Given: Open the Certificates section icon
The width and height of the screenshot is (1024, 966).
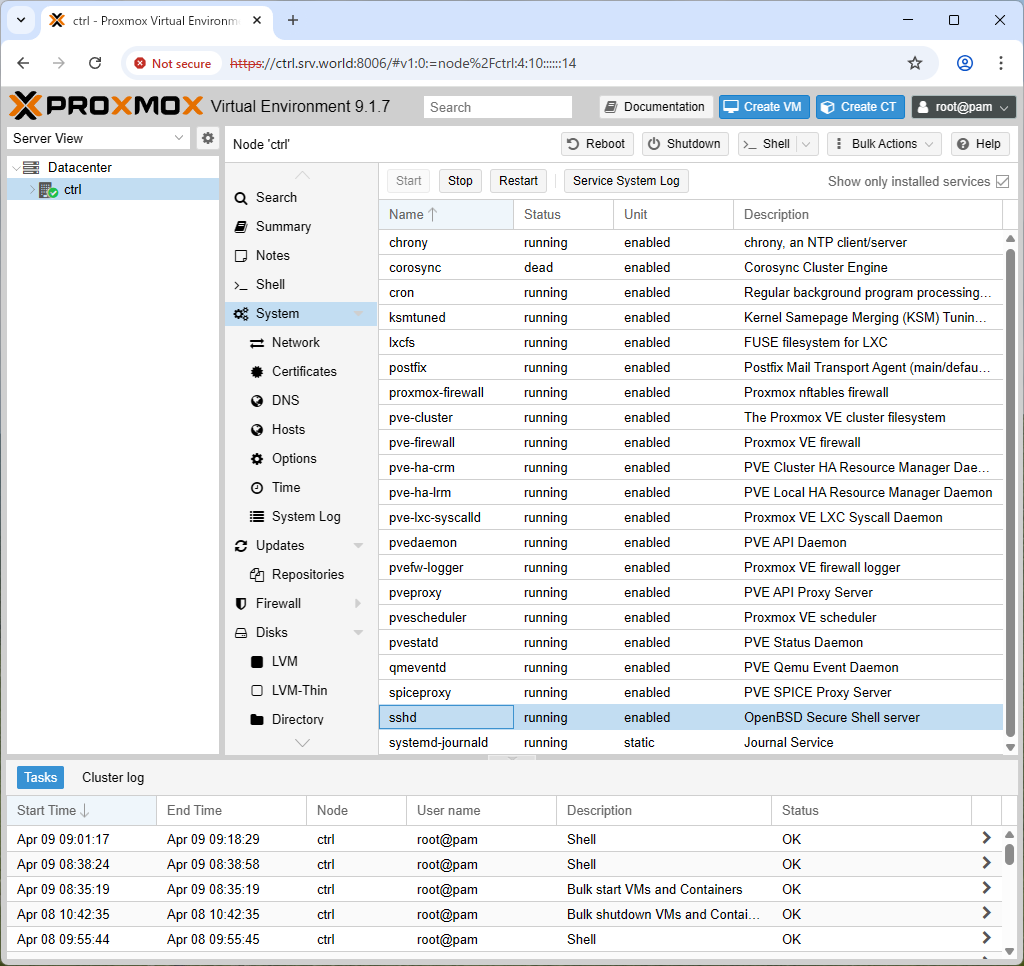Looking at the screenshot, I should [257, 372].
